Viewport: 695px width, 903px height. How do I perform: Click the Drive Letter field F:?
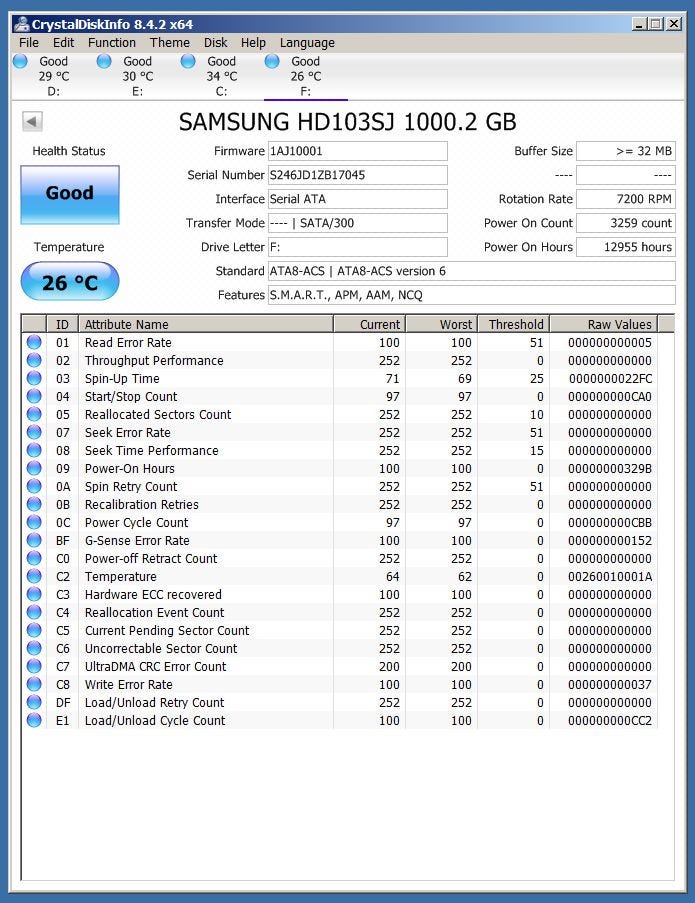pyautogui.click(x=358, y=247)
